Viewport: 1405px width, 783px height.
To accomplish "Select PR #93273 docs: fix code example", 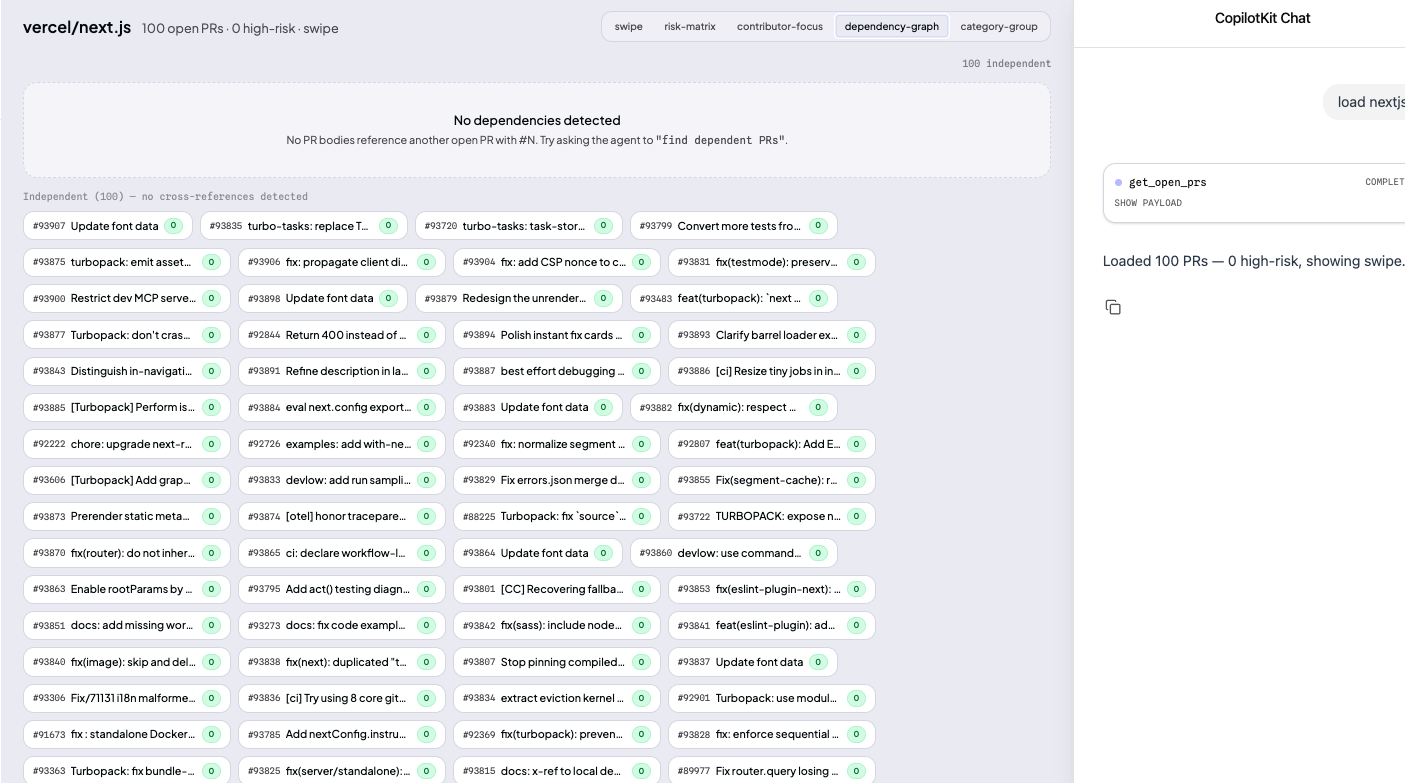I will 342,625.
